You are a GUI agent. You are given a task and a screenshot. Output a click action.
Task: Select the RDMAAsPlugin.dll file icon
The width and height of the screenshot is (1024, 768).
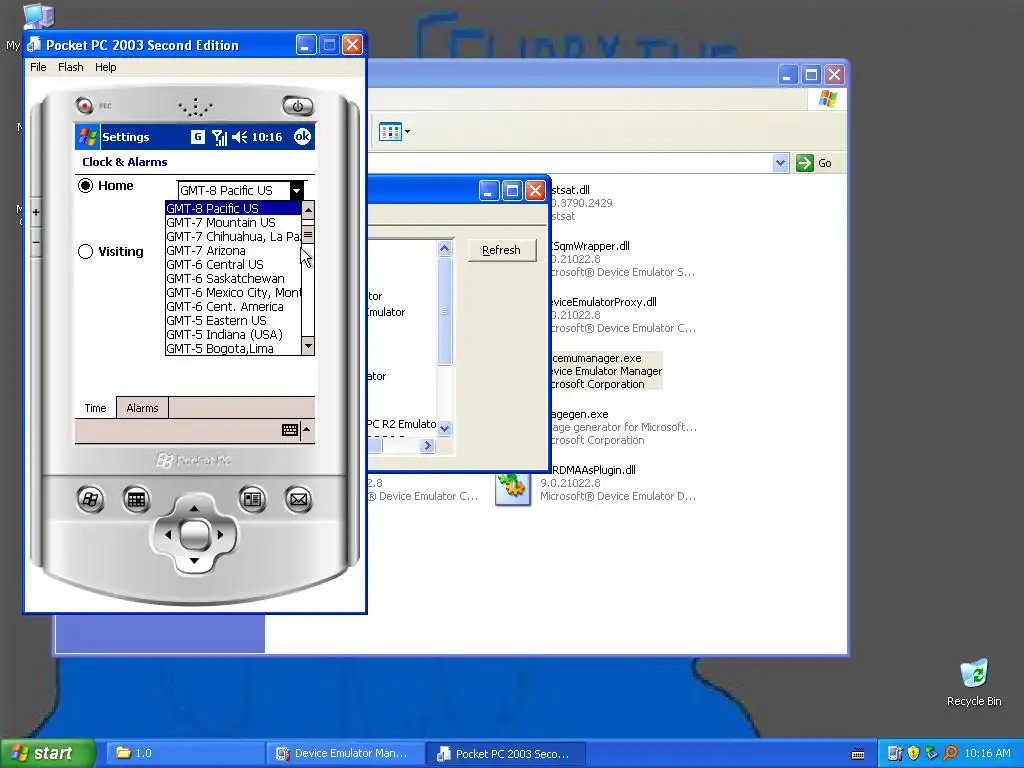[x=513, y=488]
